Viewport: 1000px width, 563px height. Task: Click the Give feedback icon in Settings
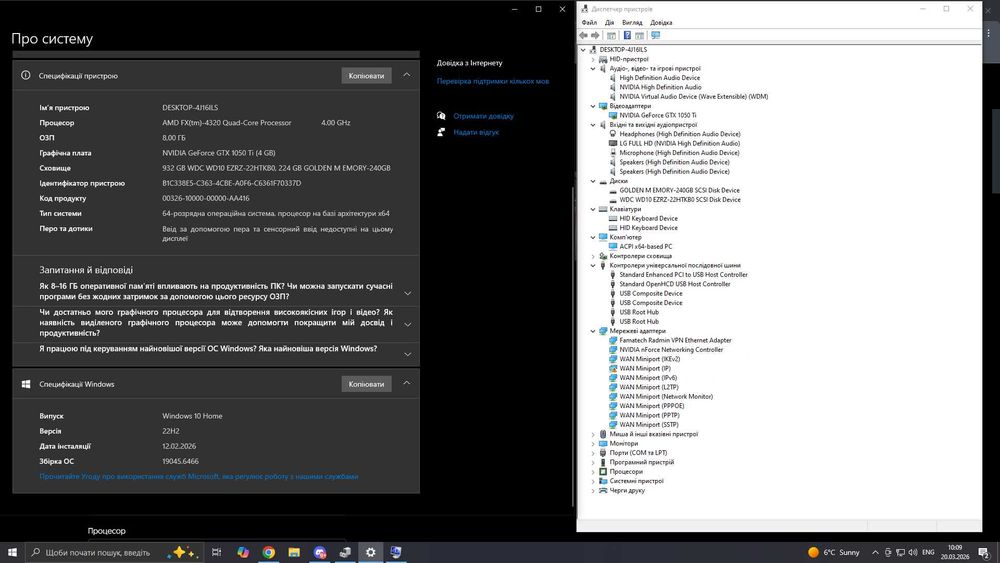[x=441, y=132]
